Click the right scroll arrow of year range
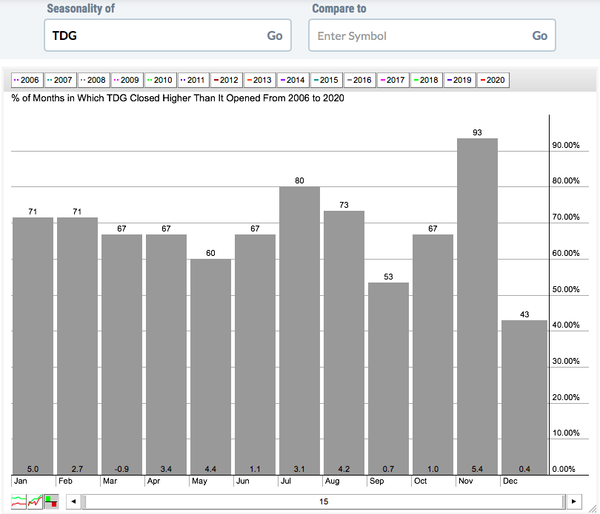This screenshot has height=514, width=600. point(573,501)
